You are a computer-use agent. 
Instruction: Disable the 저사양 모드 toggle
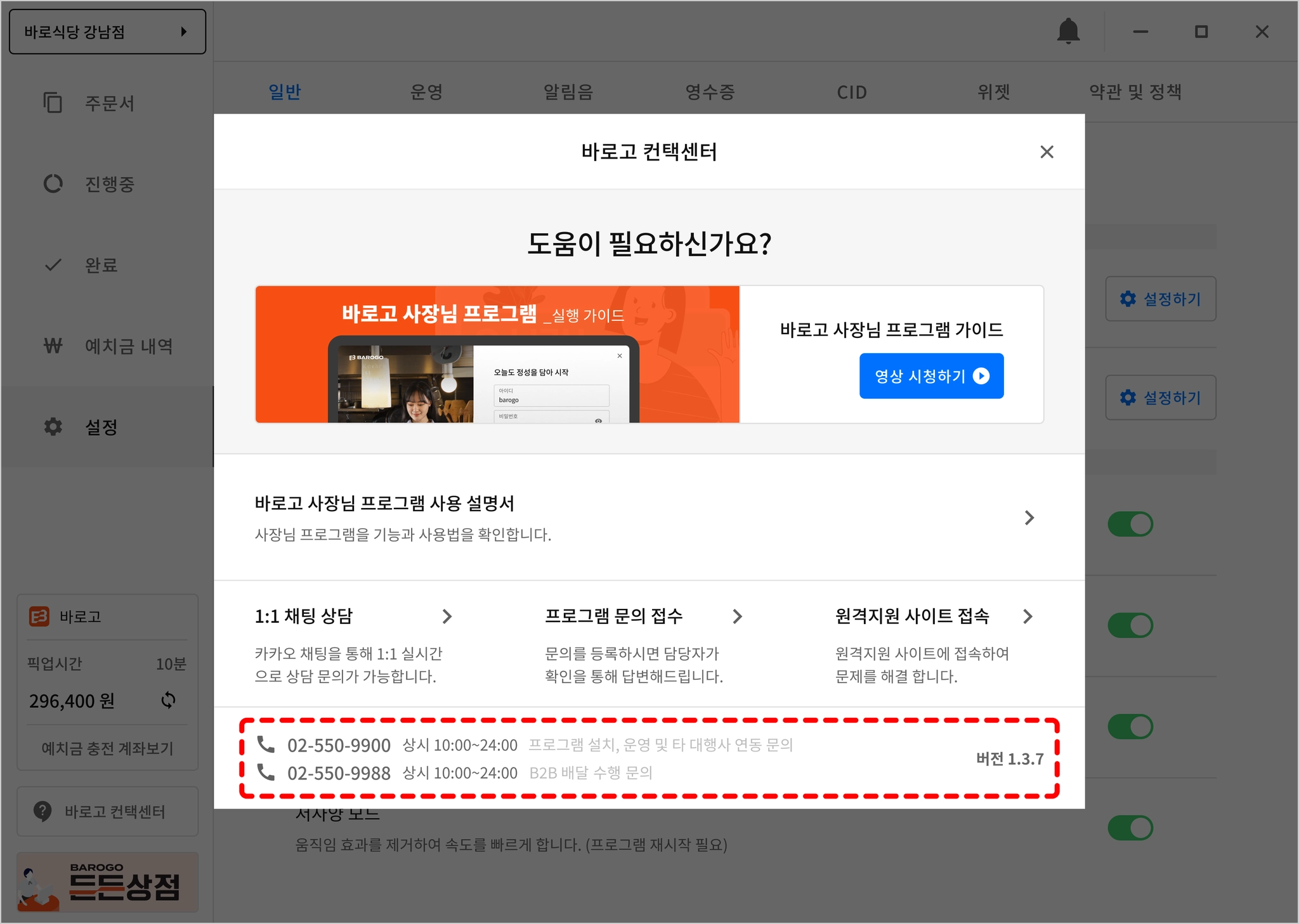pyautogui.click(x=1130, y=828)
